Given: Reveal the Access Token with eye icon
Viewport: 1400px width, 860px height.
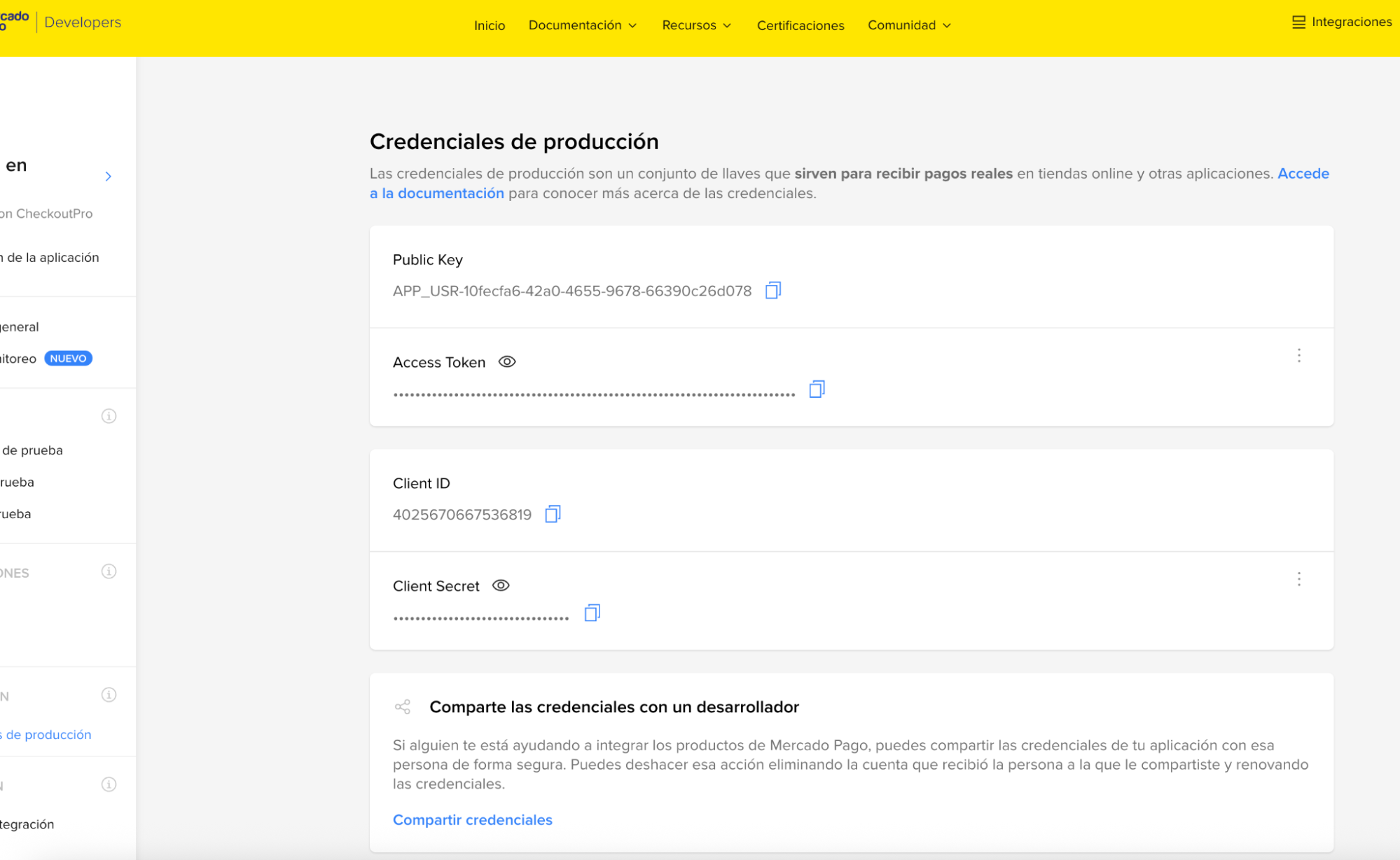Looking at the screenshot, I should pyautogui.click(x=507, y=362).
